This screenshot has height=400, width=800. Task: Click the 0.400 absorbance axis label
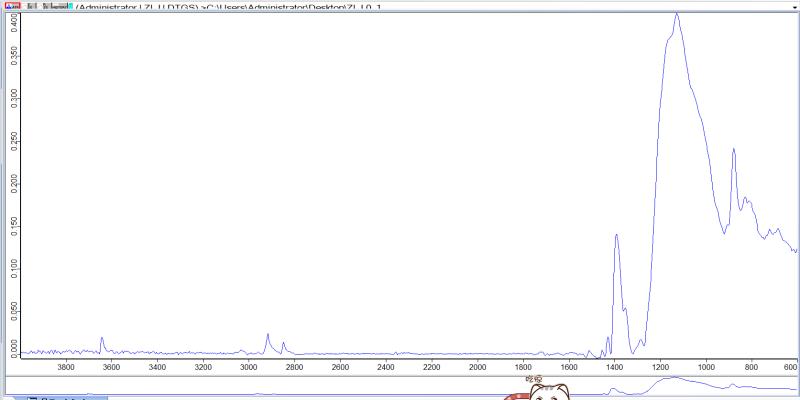(x=14, y=21)
